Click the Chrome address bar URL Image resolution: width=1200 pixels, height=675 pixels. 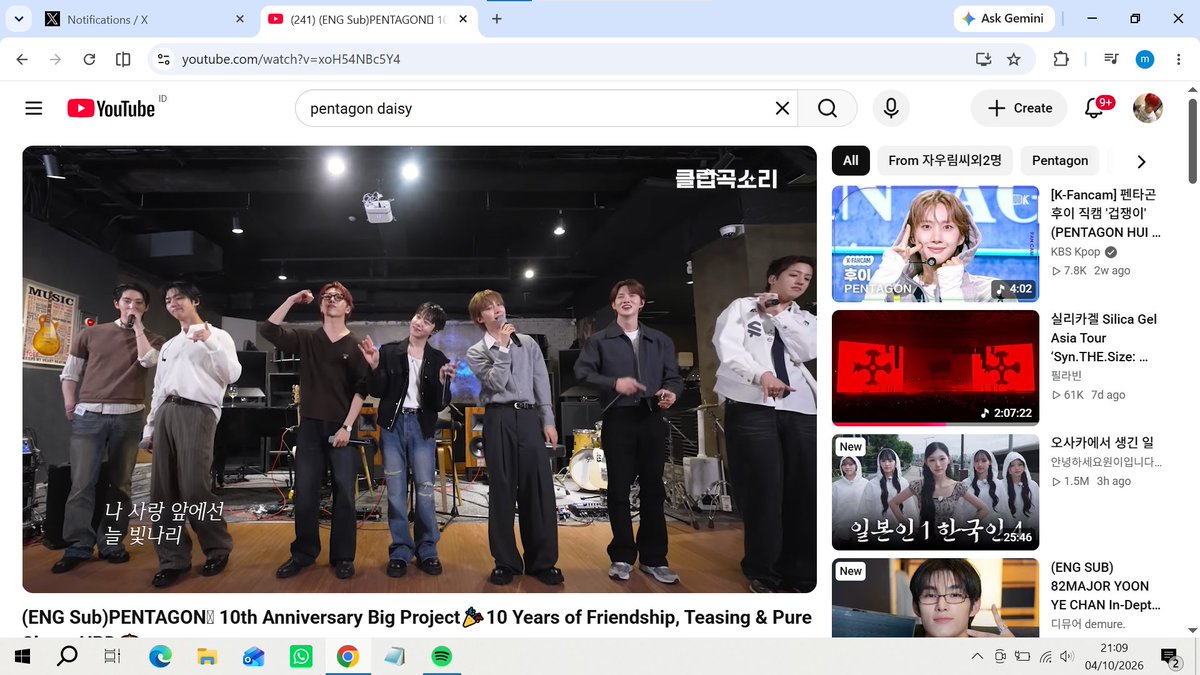click(x=291, y=59)
